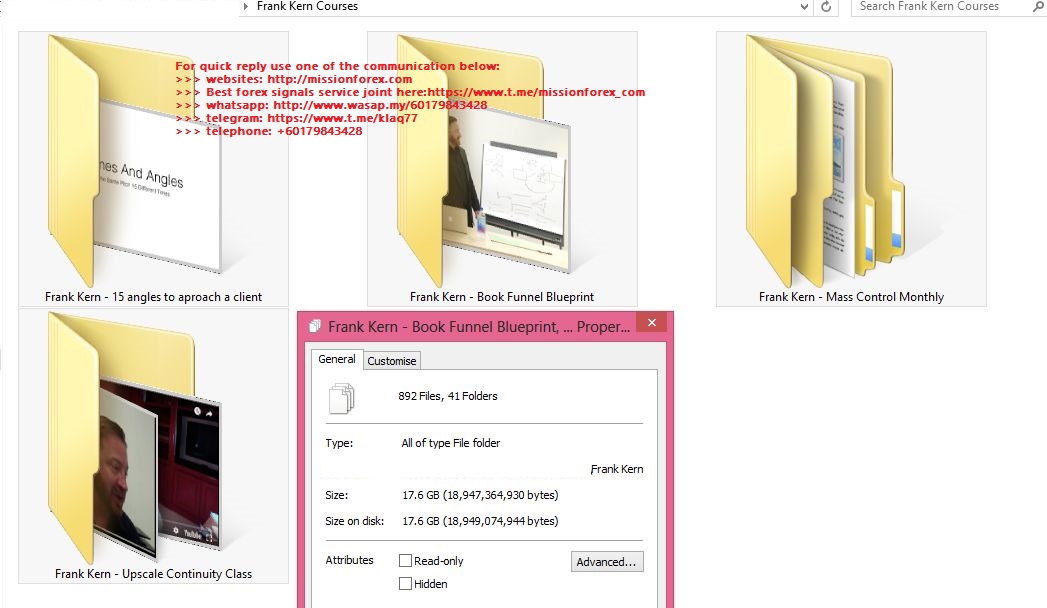The height and width of the screenshot is (608, 1047).
Task: Click the Size value 18,947,364,930 bytes
Action: (480, 495)
